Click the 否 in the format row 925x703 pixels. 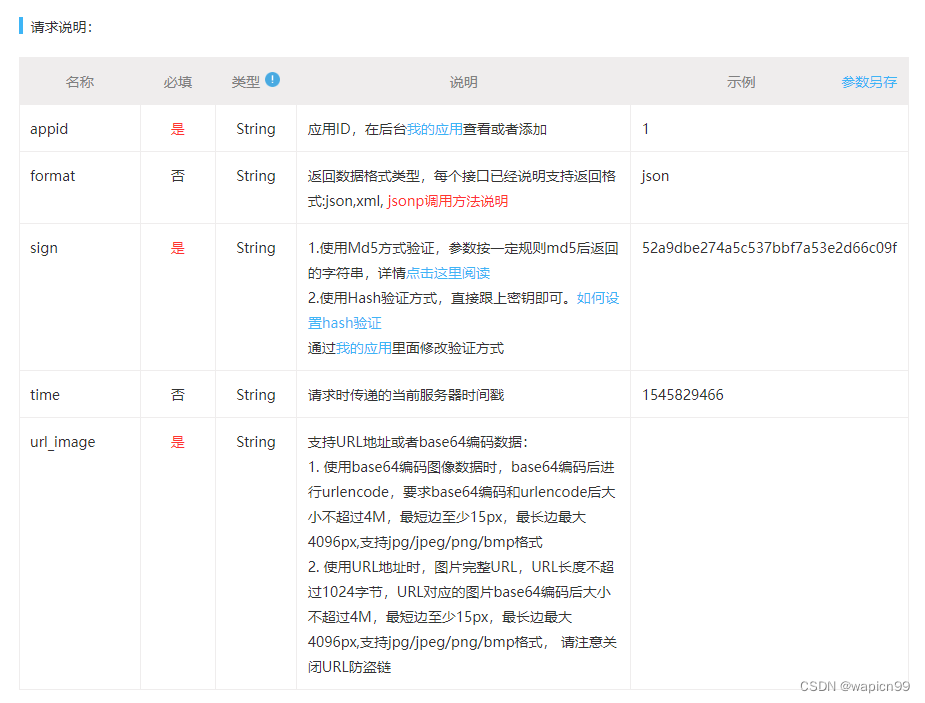point(178,176)
